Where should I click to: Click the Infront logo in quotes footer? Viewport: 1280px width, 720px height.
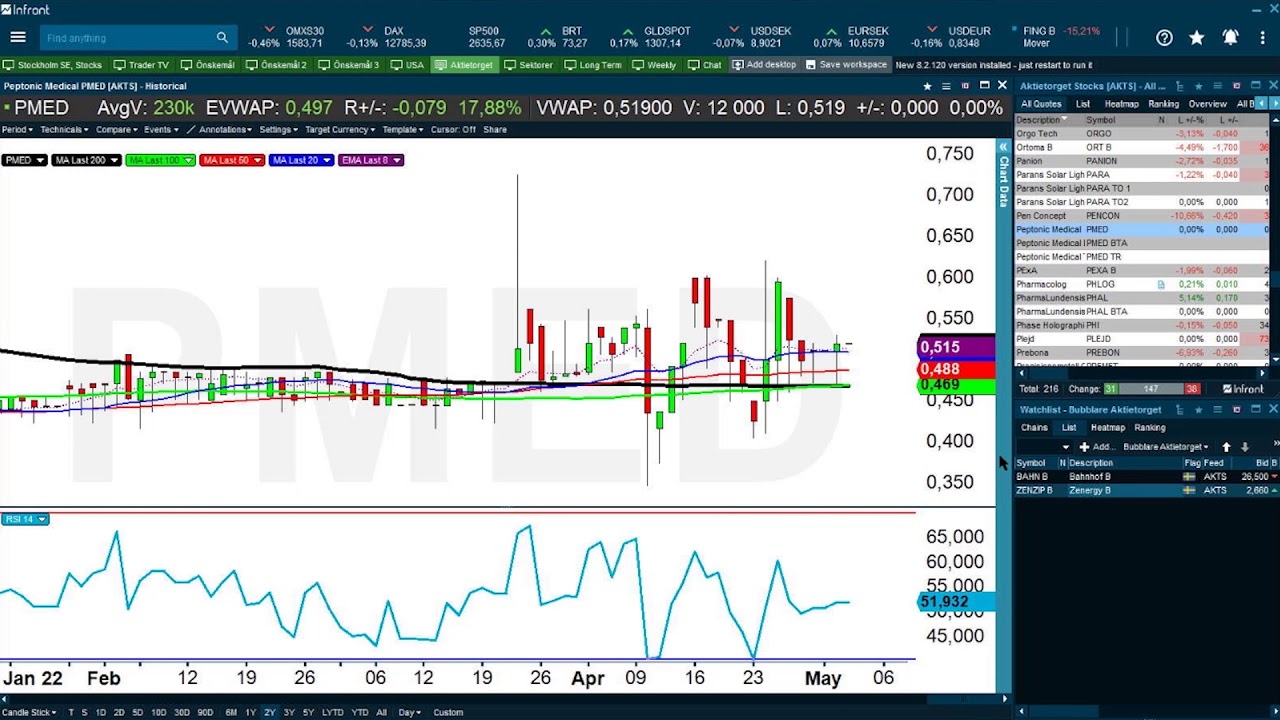coord(1244,389)
